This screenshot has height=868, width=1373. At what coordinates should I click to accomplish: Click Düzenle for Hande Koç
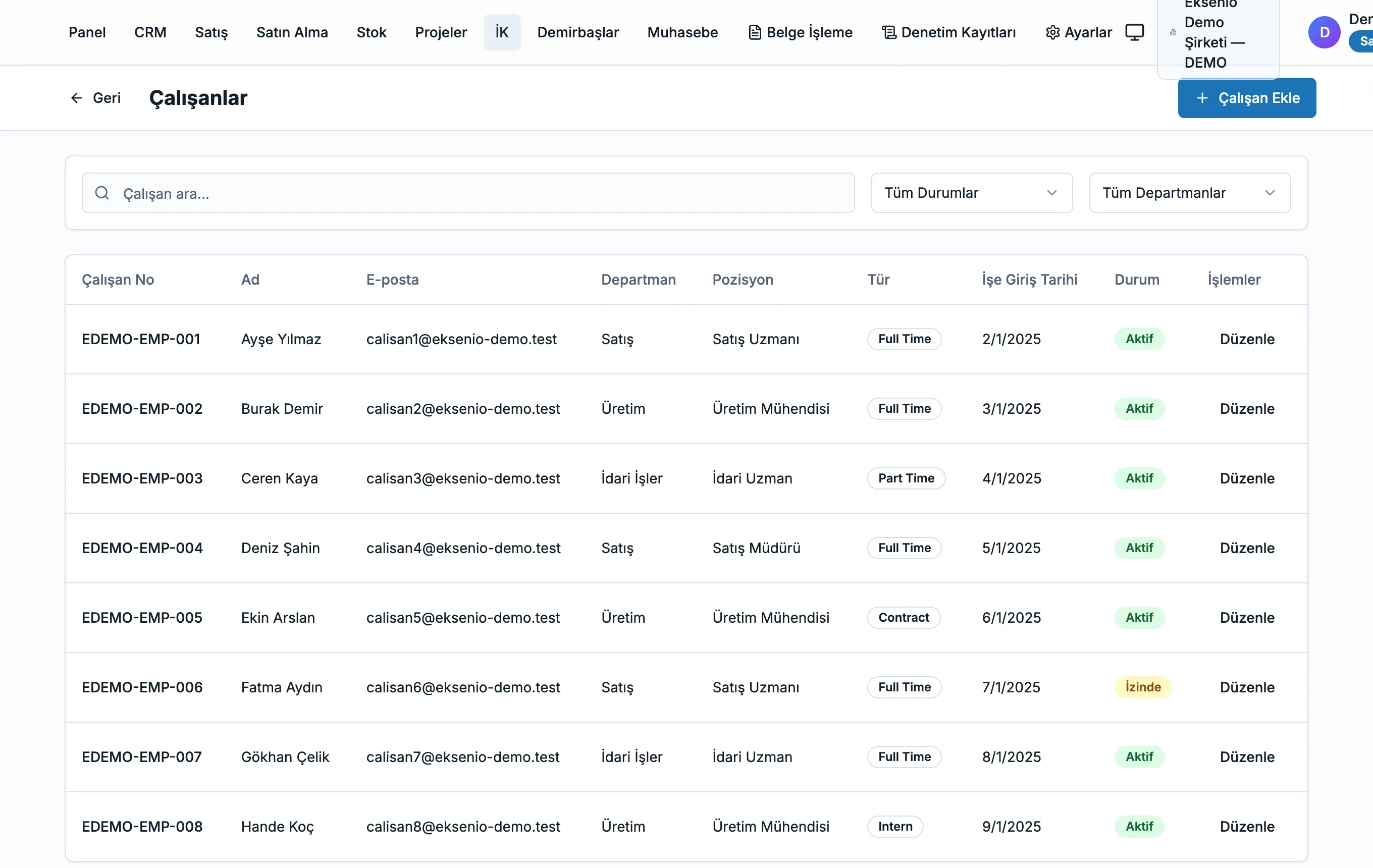coord(1247,827)
